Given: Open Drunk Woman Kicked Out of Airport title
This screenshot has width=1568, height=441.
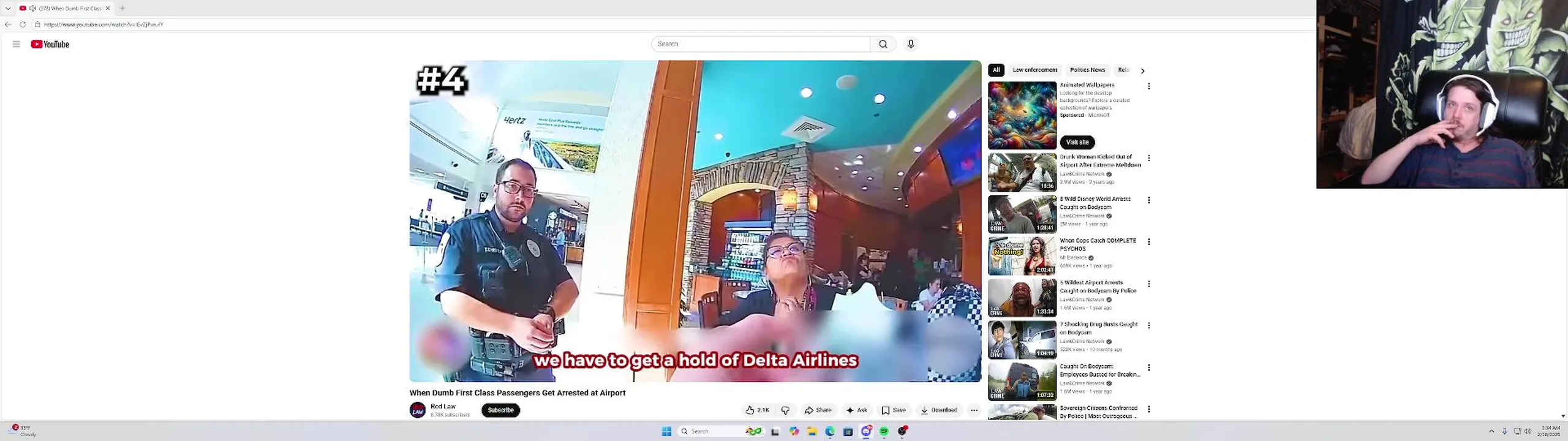Looking at the screenshot, I should point(1100,161).
